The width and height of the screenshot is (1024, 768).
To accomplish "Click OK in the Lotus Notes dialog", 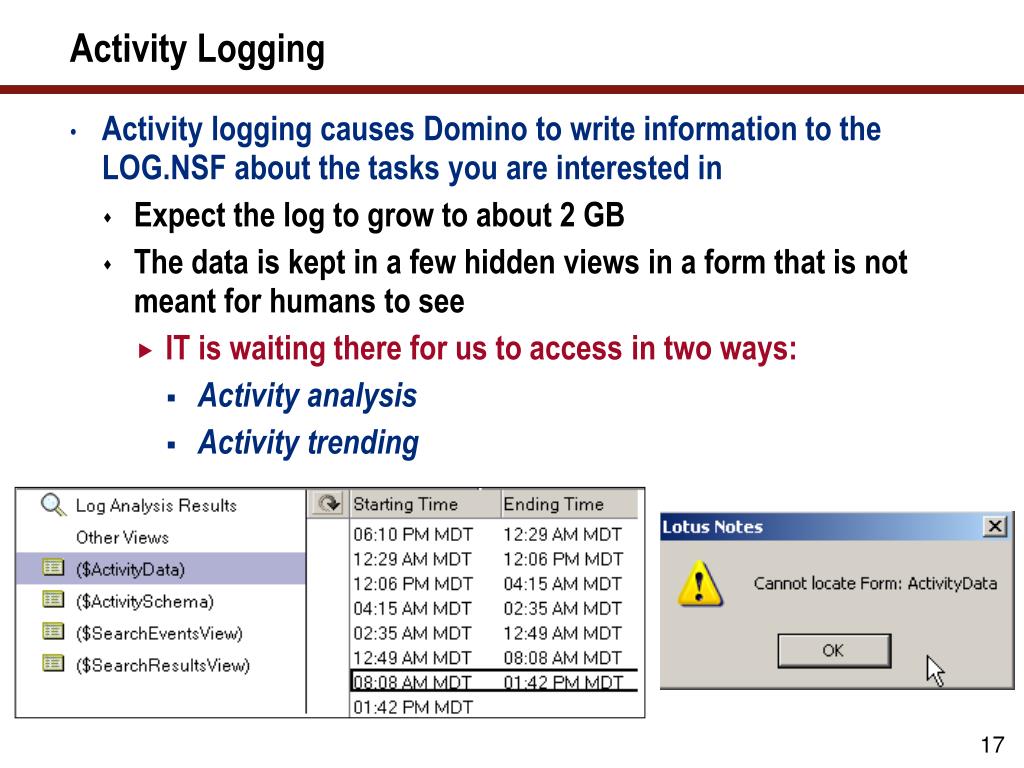I will click(x=834, y=650).
